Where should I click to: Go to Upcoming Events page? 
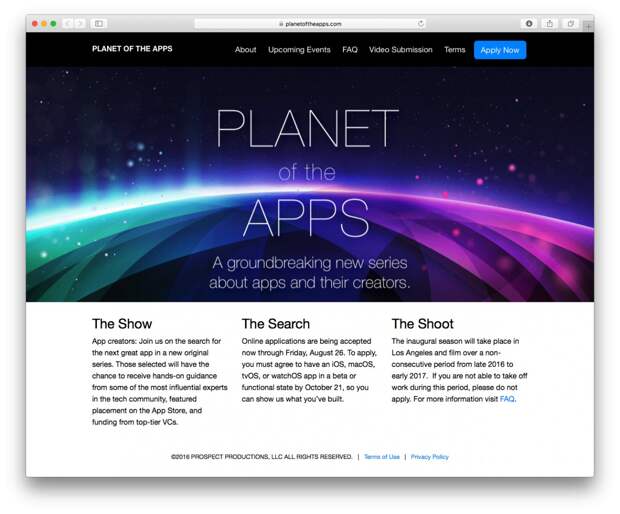point(299,50)
